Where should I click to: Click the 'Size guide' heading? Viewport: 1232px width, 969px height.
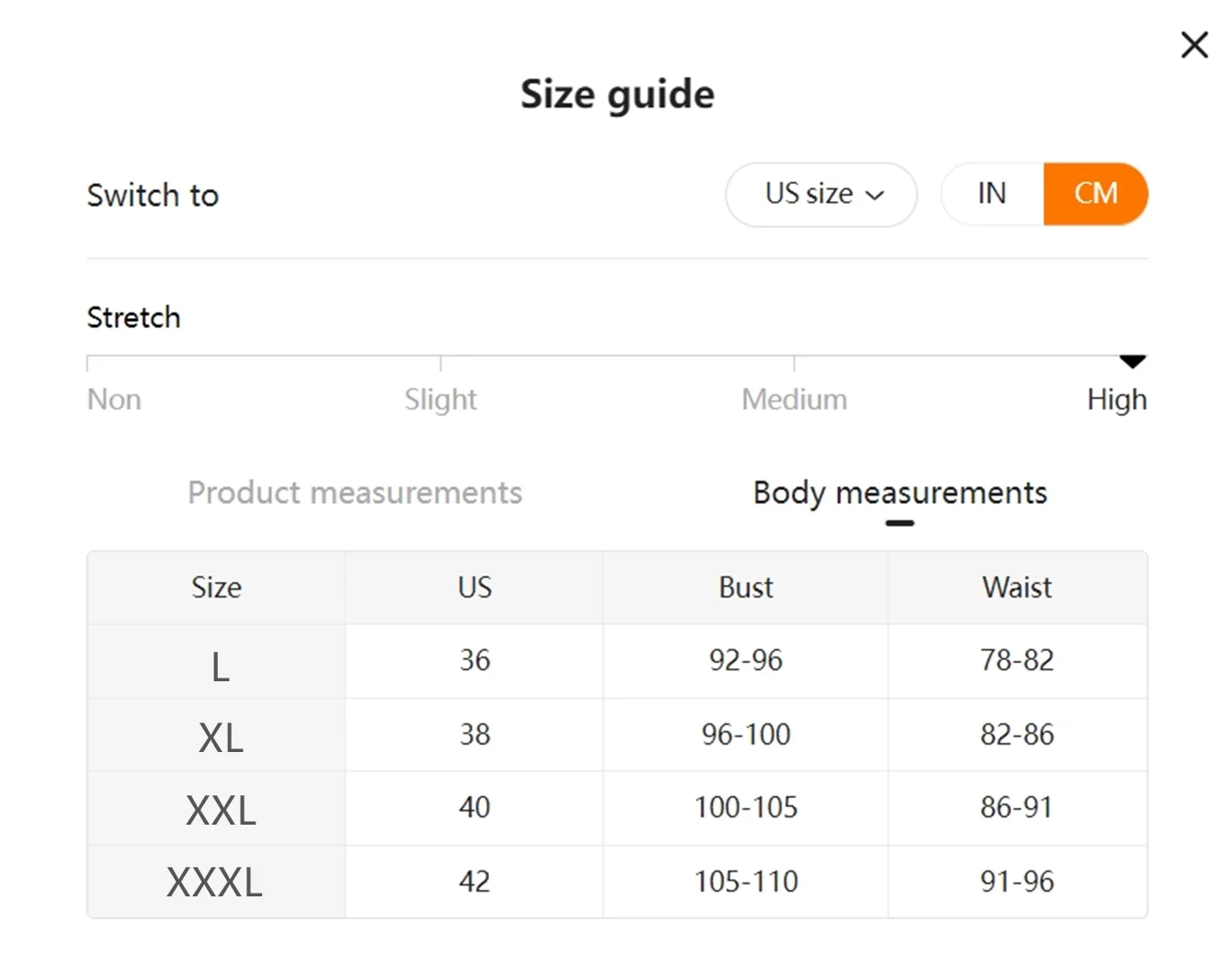617,95
